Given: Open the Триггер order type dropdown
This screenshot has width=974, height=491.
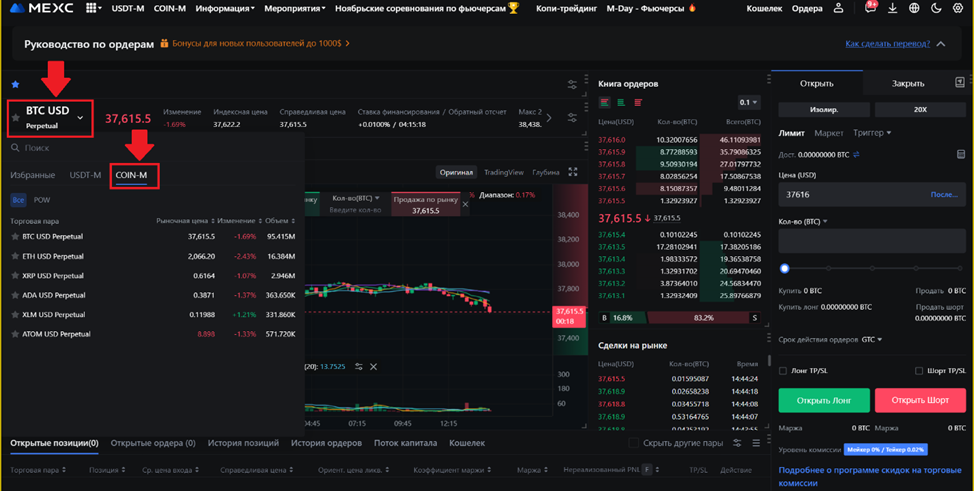Looking at the screenshot, I should (x=871, y=133).
